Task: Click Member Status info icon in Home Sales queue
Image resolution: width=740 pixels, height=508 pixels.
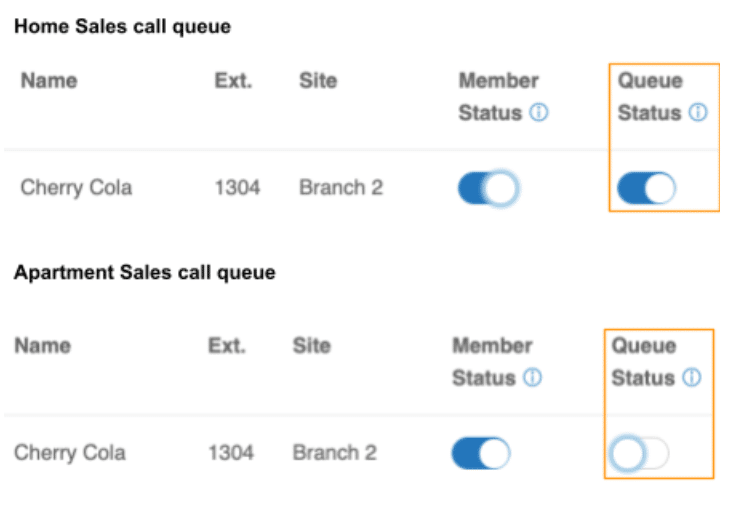Action: 539,113
